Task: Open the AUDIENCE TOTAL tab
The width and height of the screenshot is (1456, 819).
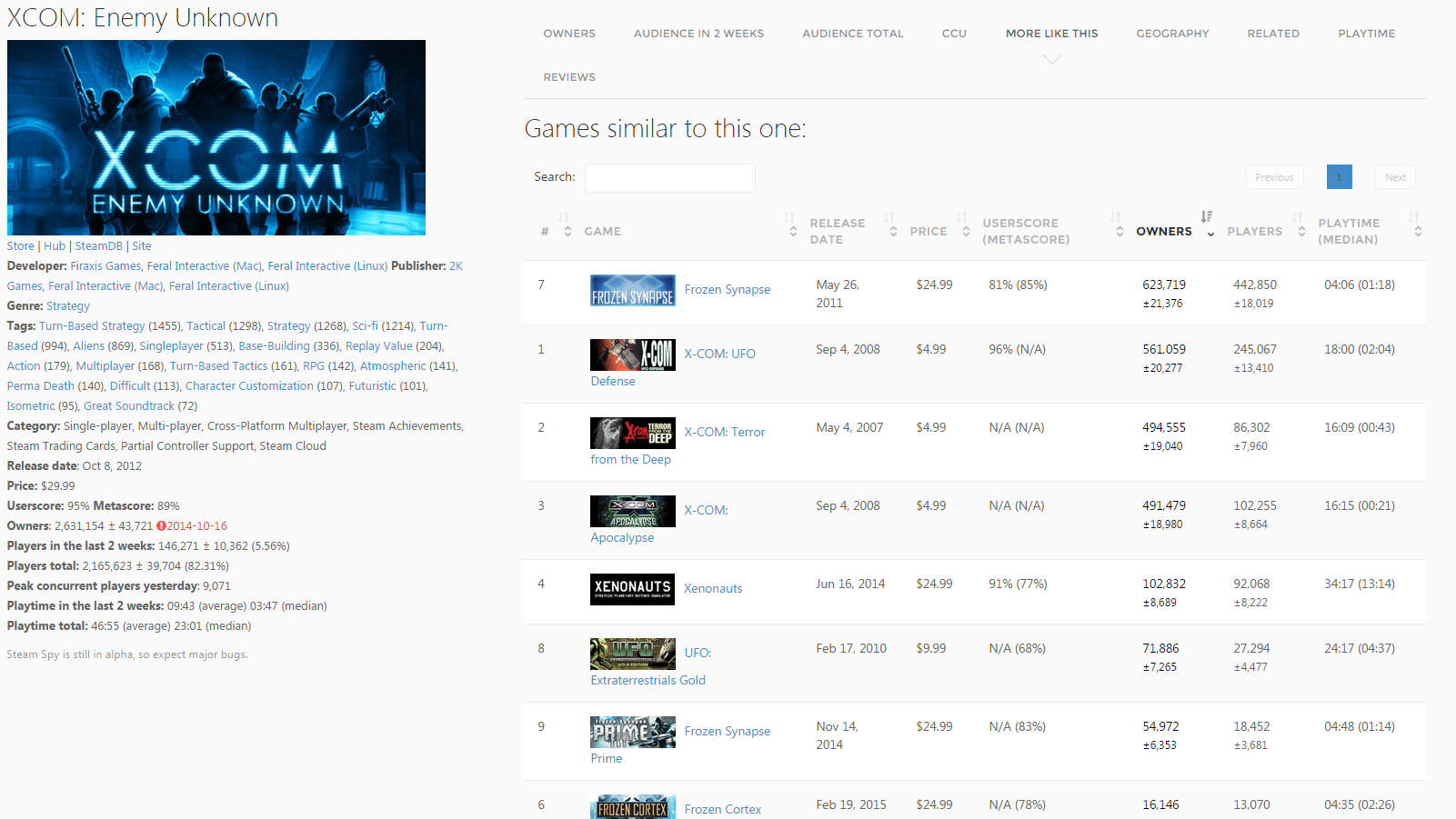Action: point(852,33)
